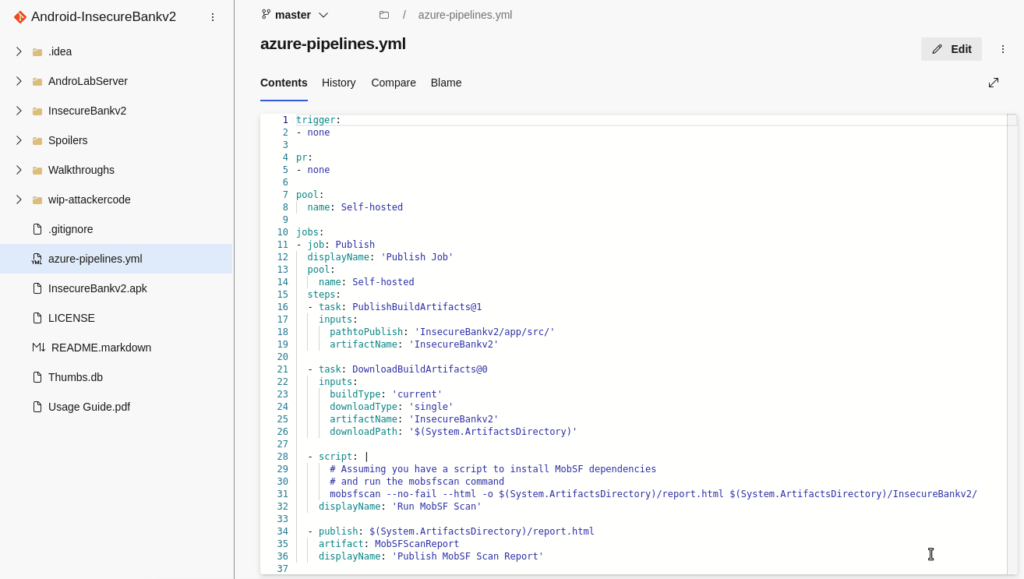Screen dimensions: 1024x579
Task: Select Usage Guide.pdf in file tree
Action: (89, 407)
